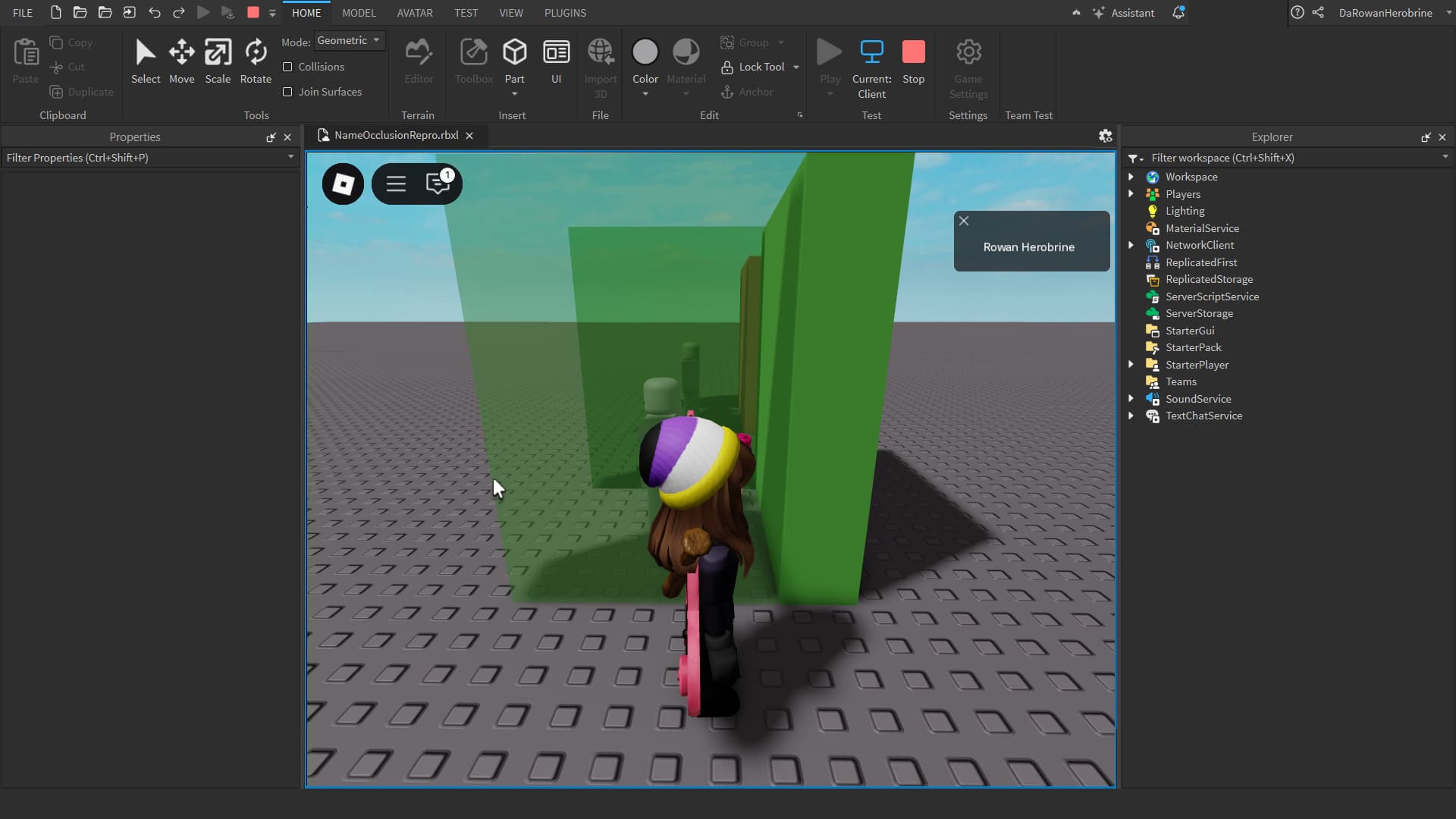This screenshot has height=819, width=1456.
Task: Enable Join Surfaces
Action: pos(287,92)
